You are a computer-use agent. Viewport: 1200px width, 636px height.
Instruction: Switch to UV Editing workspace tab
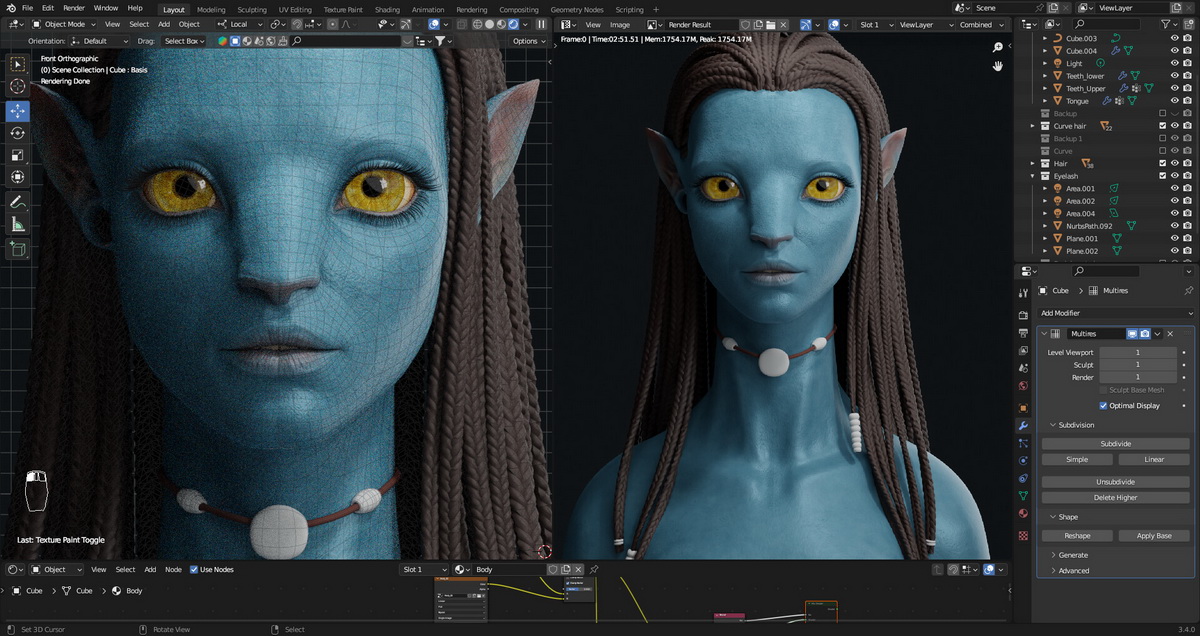click(295, 9)
